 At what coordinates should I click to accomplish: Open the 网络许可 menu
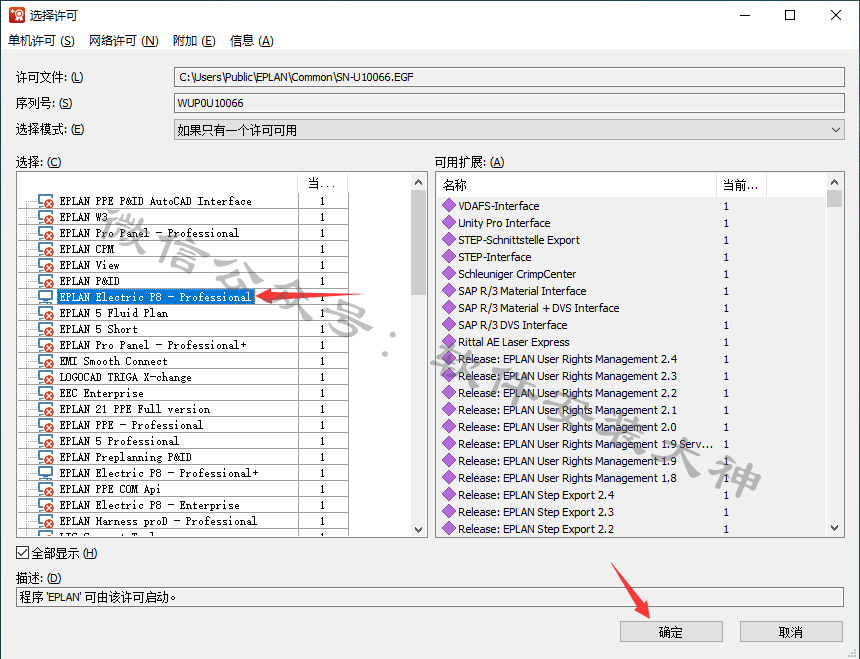pyautogui.click(x=123, y=41)
